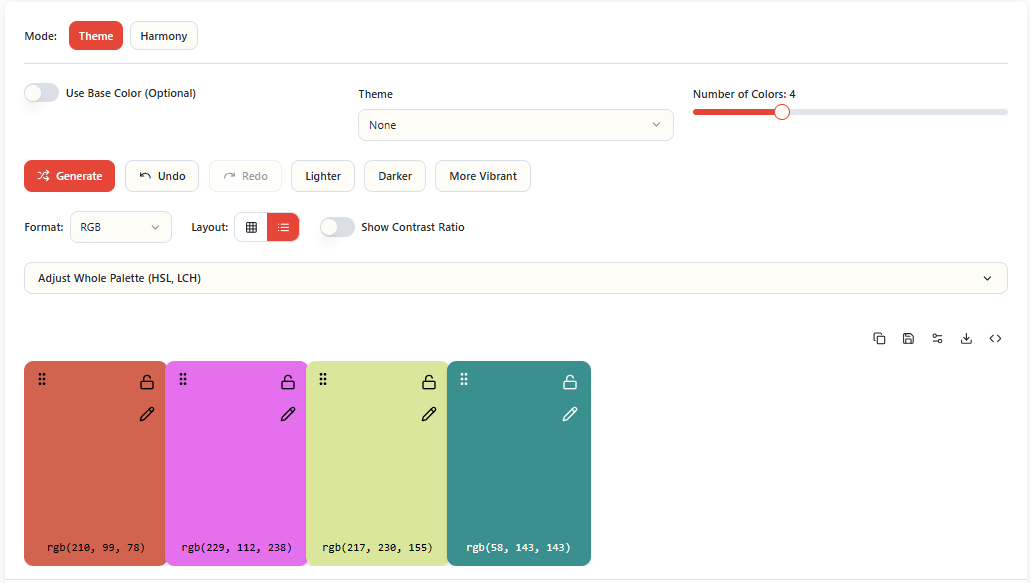Generate a new palette
Viewport: 1031px width, 583px height.
tap(69, 176)
